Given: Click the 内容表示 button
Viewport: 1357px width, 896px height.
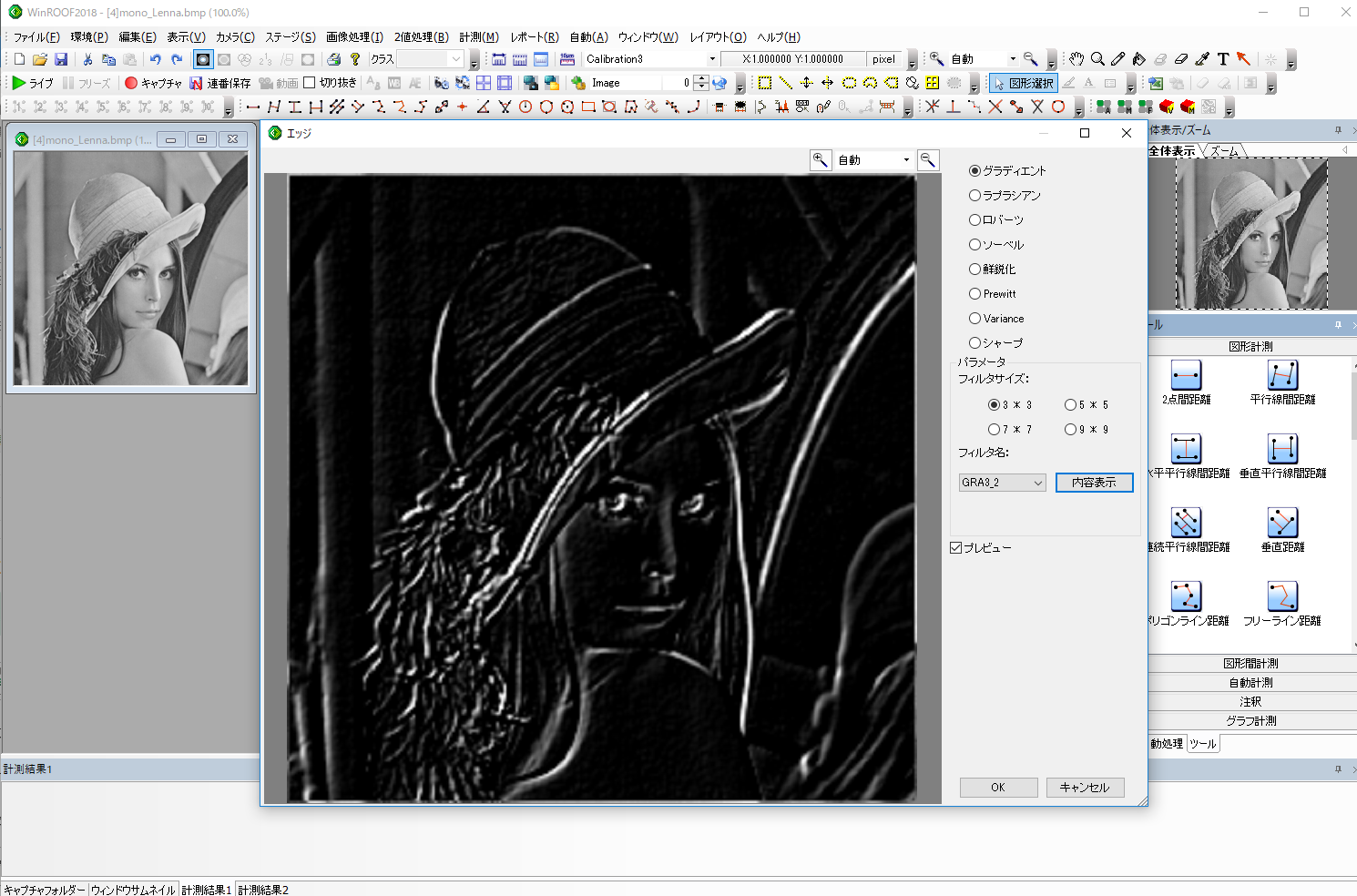Looking at the screenshot, I should (x=1094, y=483).
